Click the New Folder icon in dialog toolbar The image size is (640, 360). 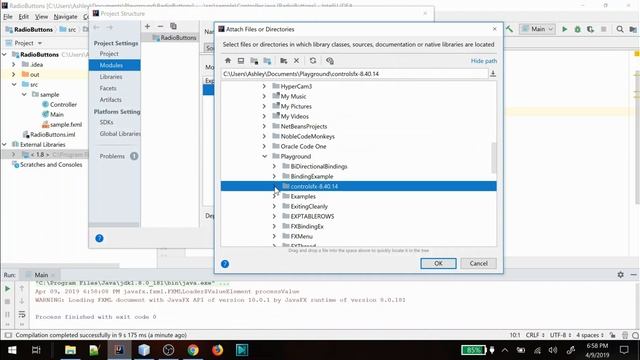click(x=283, y=61)
